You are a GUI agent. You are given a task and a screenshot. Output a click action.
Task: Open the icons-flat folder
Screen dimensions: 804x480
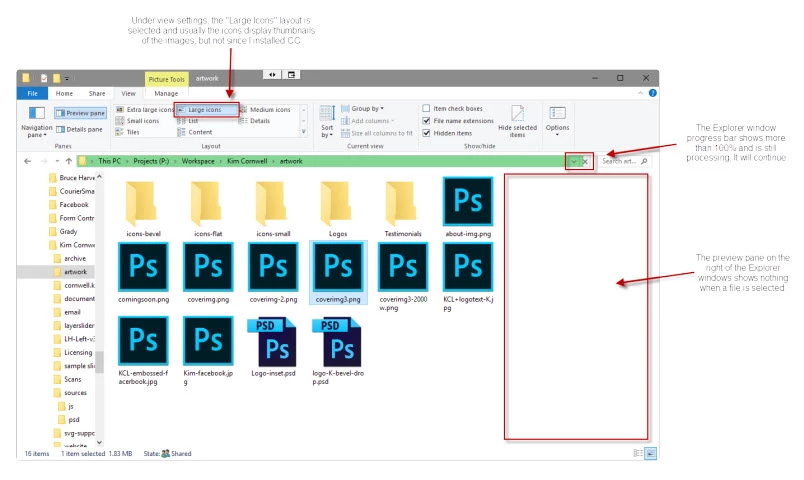point(208,209)
